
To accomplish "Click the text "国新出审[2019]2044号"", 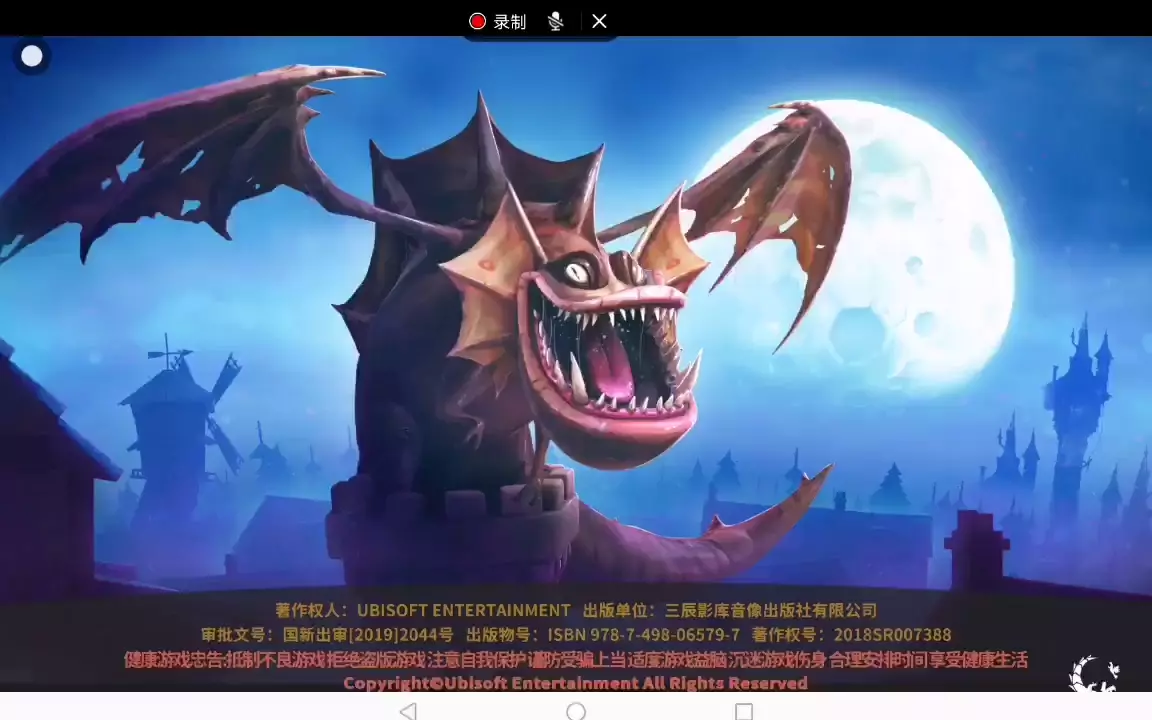I will point(368,635).
